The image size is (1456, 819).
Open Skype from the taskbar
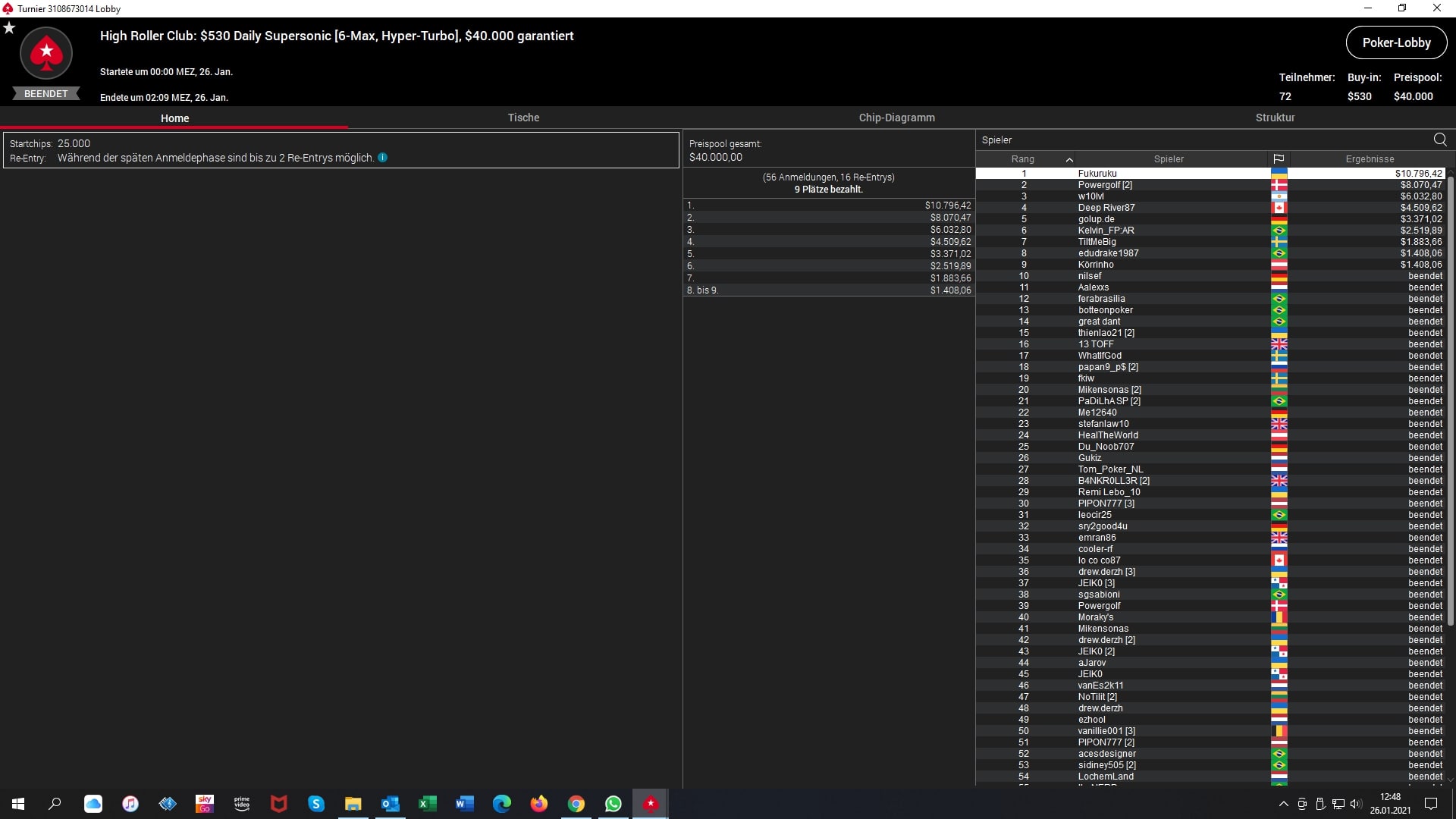(316, 804)
